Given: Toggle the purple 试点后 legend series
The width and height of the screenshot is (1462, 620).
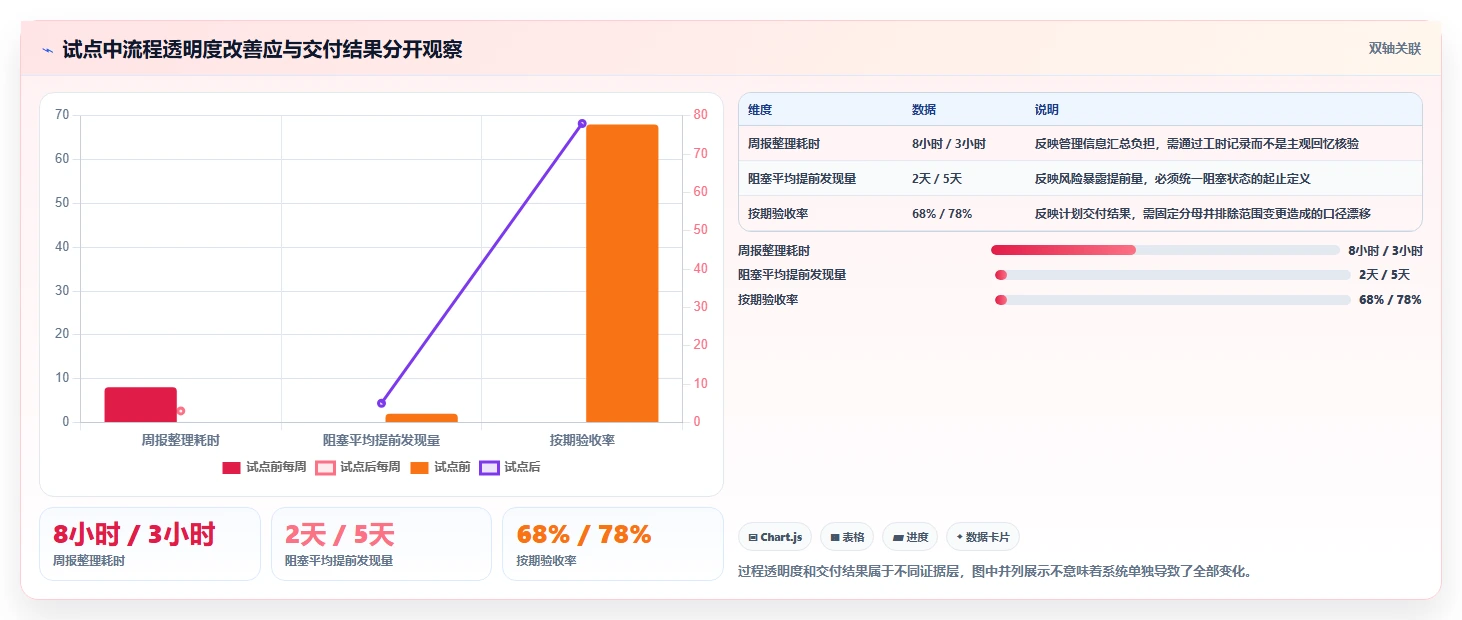Looking at the screenshot, I should 510,467.
